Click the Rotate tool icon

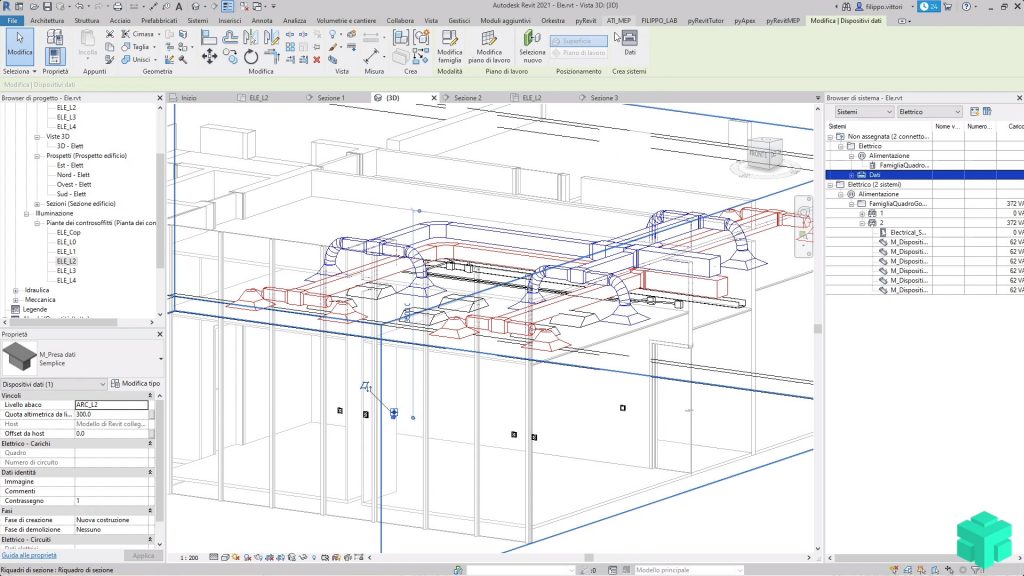[251, 56]
